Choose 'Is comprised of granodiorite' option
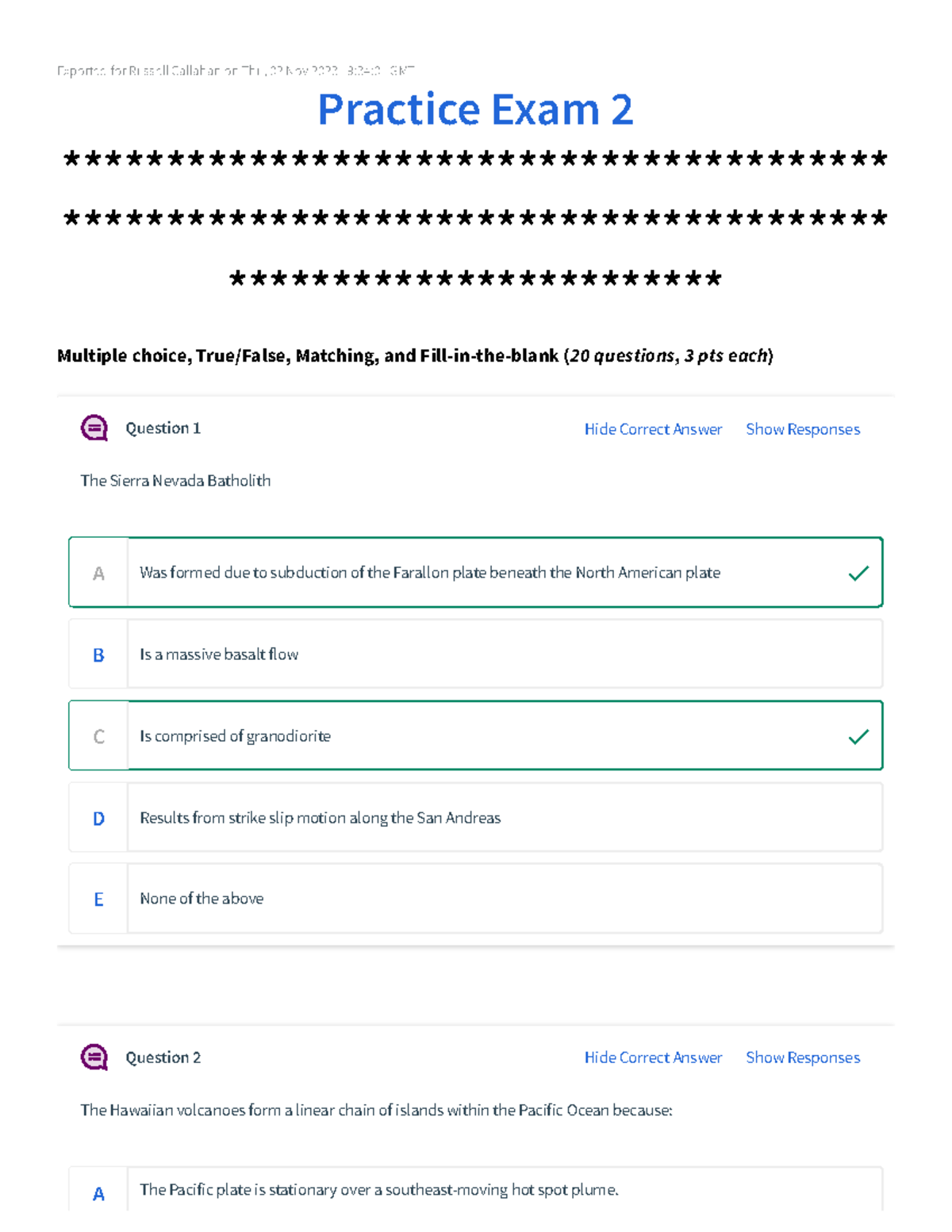Viewport: 952px width, 1232px height. pos(235,736)
